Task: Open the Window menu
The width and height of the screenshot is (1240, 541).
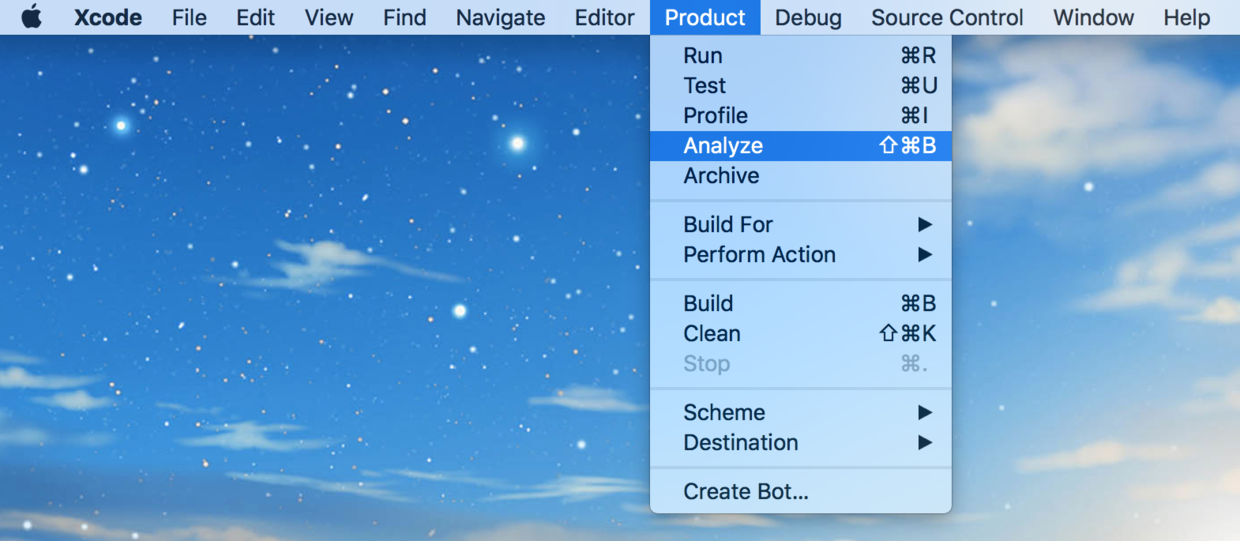Action: point(1093,17)
